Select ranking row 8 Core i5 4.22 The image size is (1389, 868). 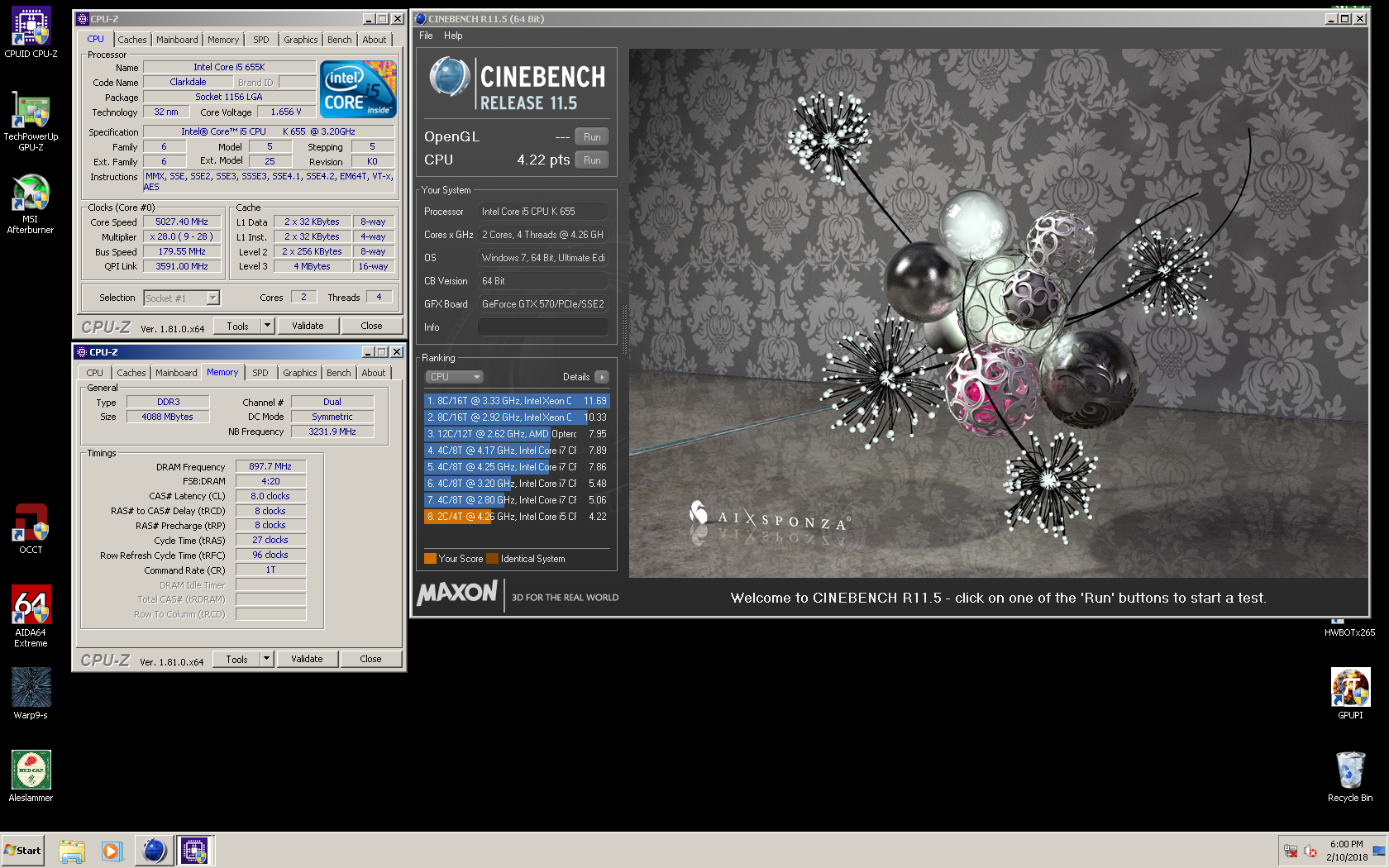point(517,517)
